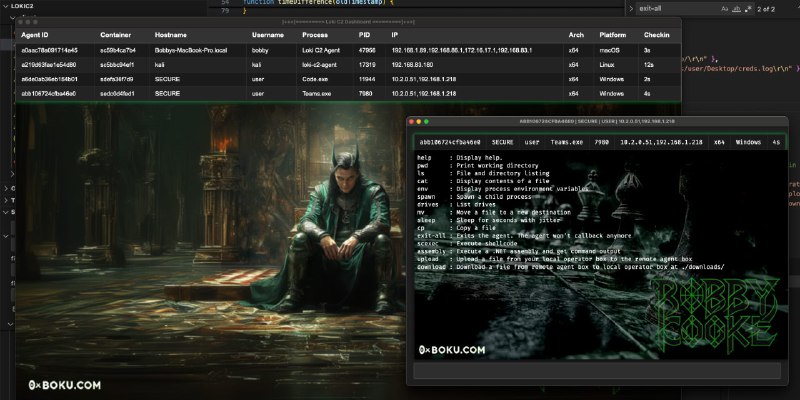Click the command input field in agent terminal
The height and width of the screenshot is (400, 800).
pyautogui.click(x=597, y=370)
